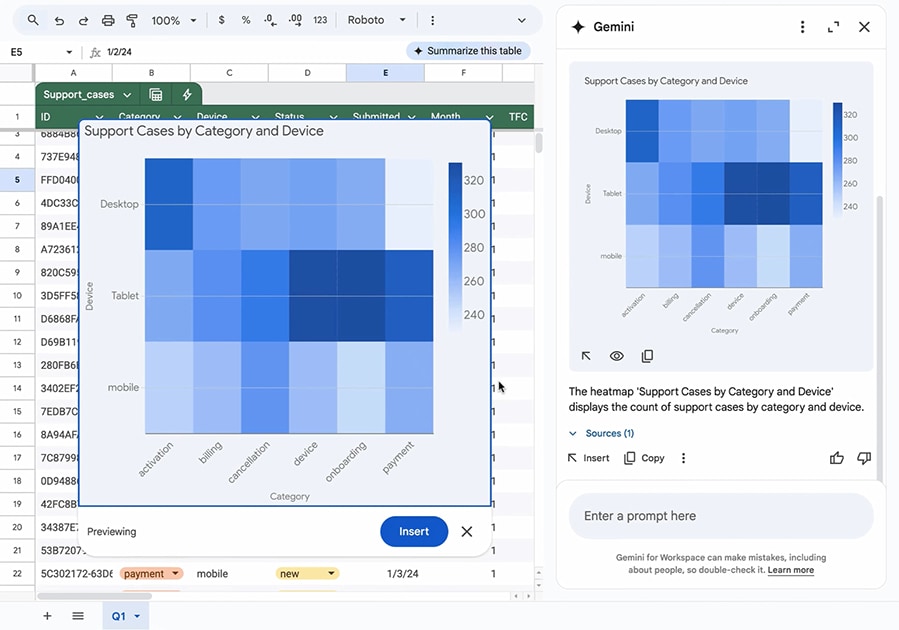Click the paint format roller icon

(132, 20)
